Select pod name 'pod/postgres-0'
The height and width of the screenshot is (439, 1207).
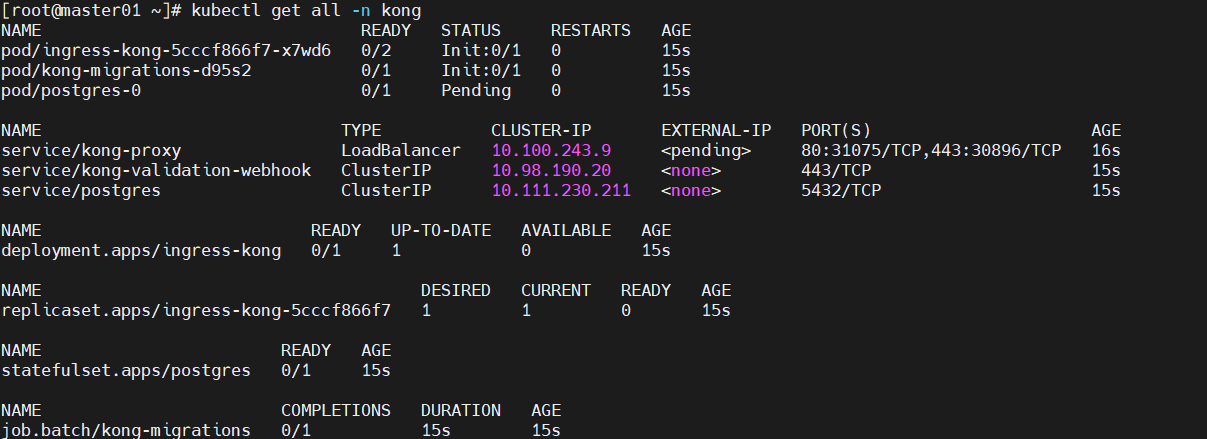coord(71,90)
